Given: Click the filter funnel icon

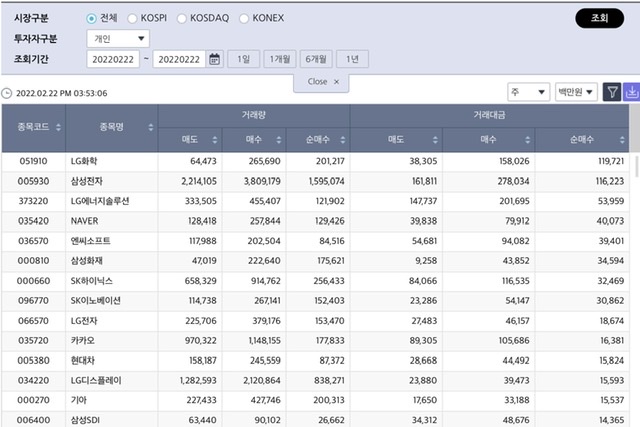Looking at the screenshot, I should pos(612,92).
